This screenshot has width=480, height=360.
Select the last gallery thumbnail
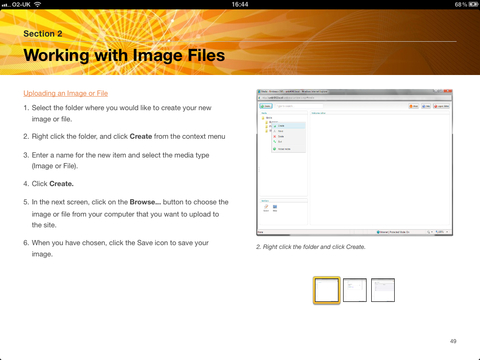click(x=383, y=290)
